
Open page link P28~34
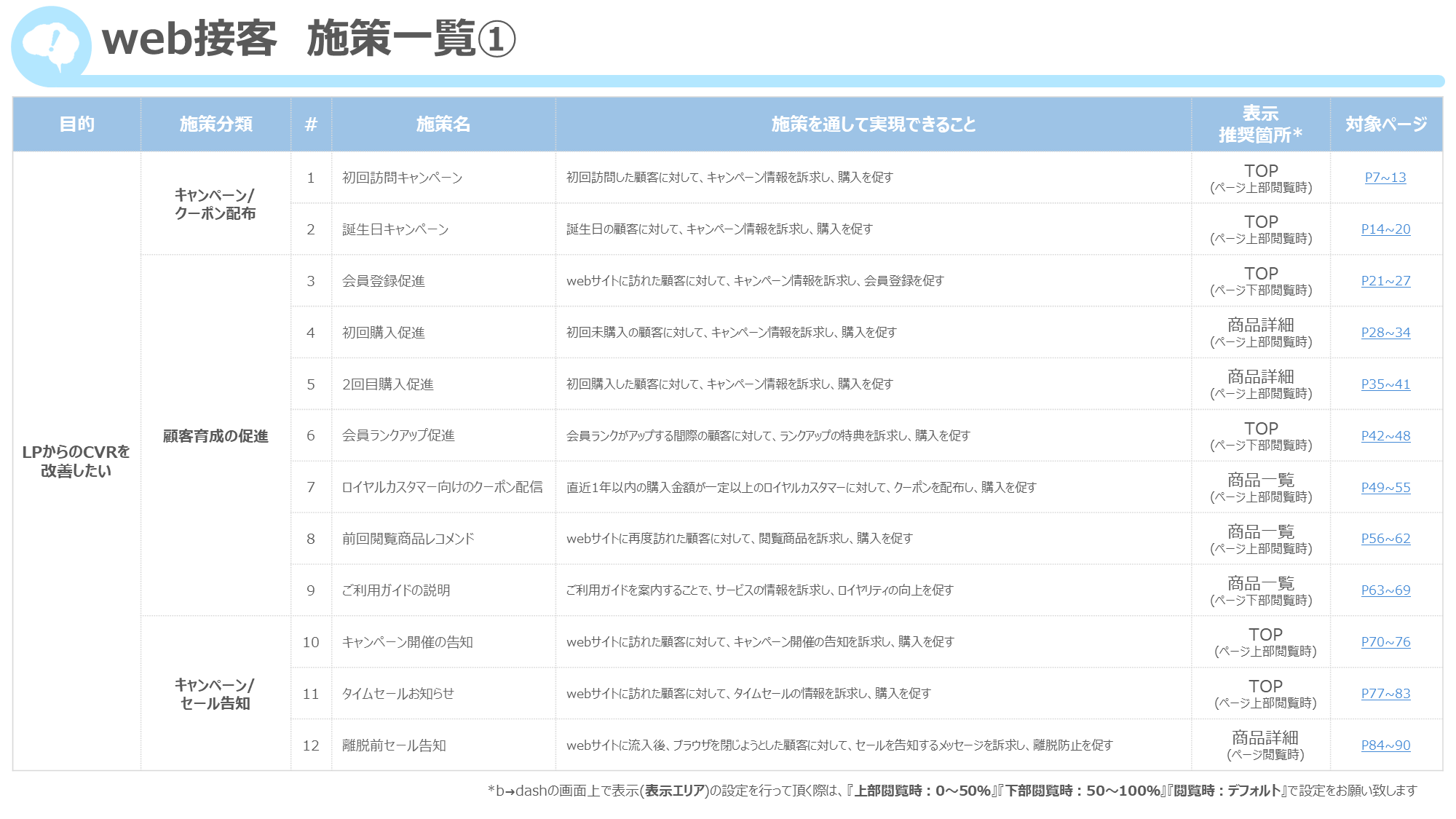tap(1385, 333)
